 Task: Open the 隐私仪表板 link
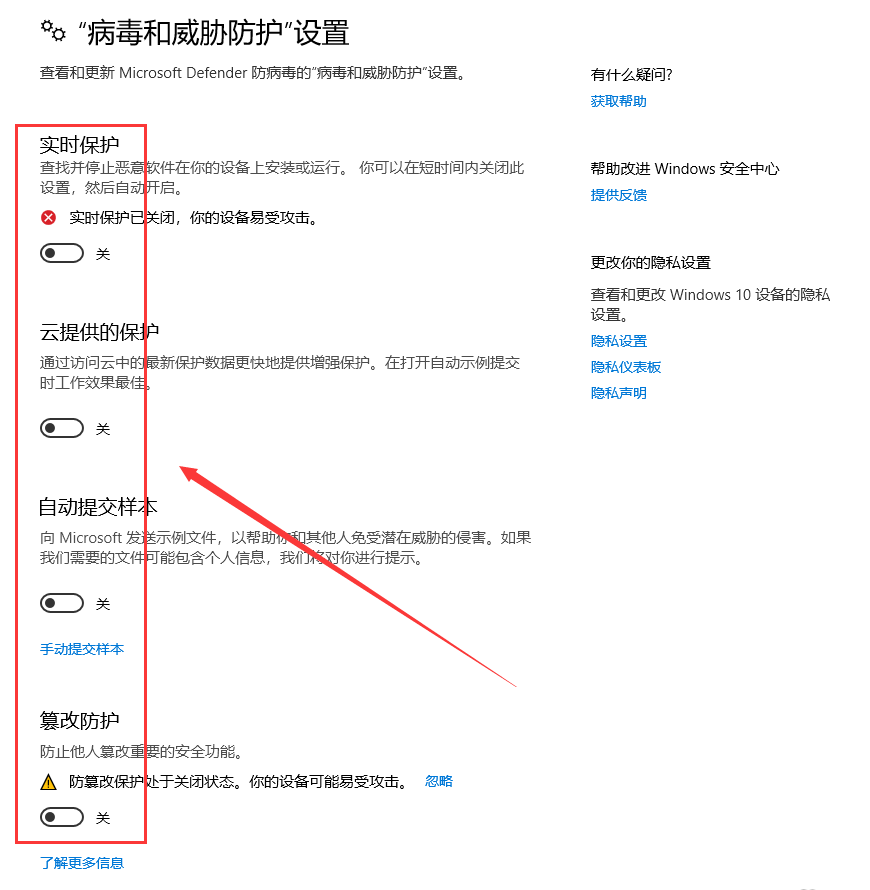[x=626, y=367]
